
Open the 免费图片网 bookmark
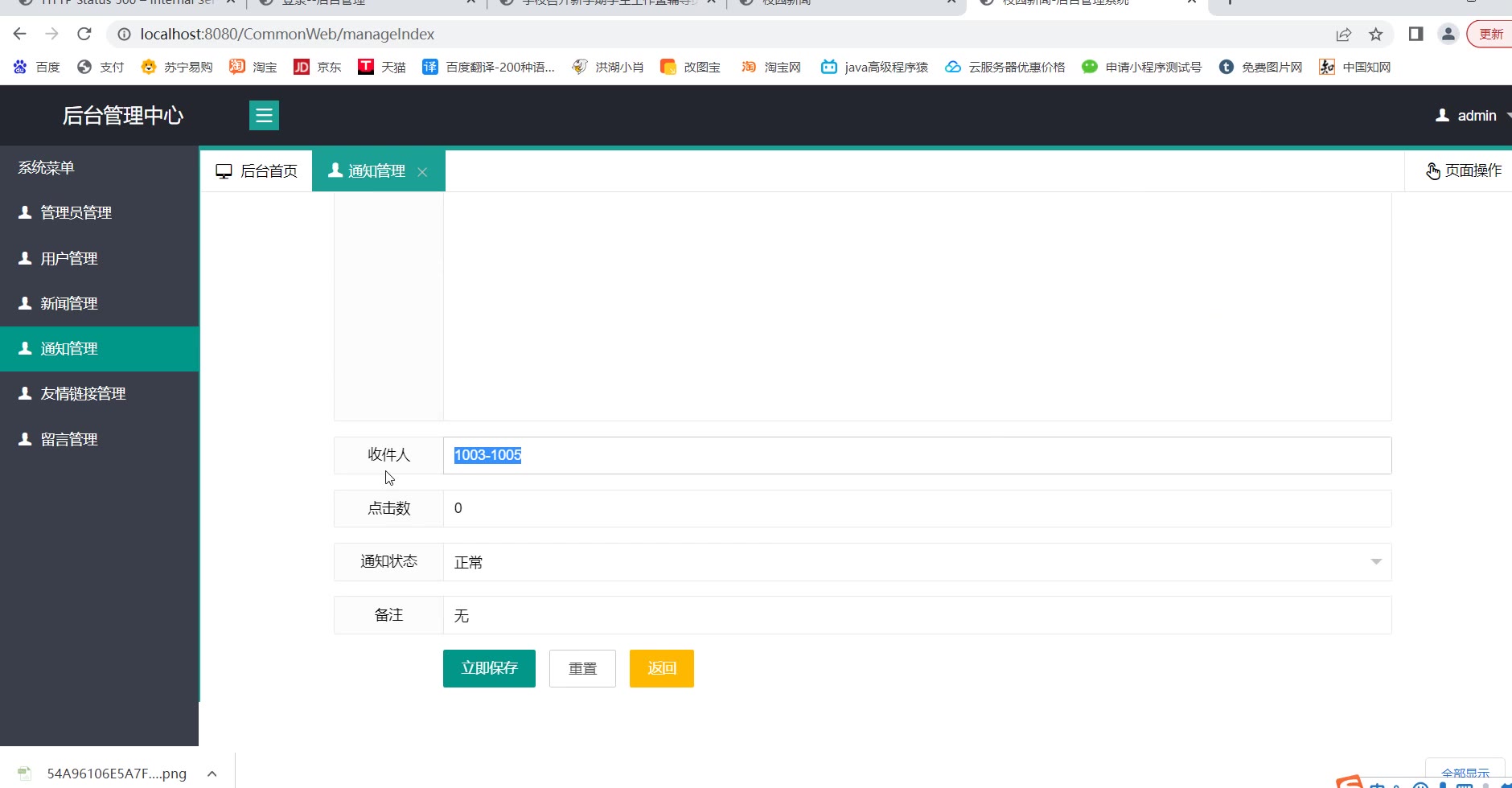click(1260, 67)
